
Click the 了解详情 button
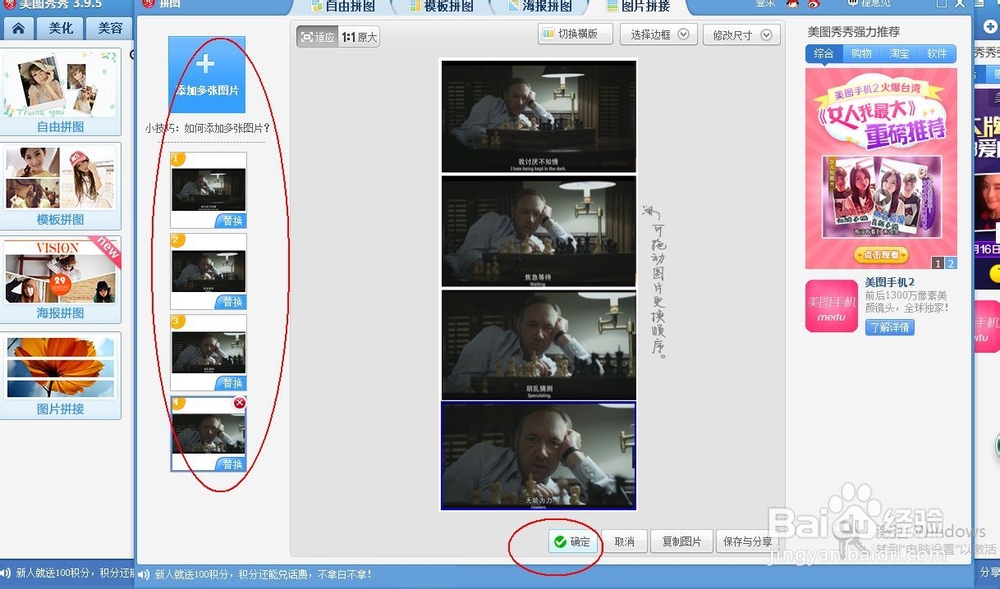pos(890,327)
